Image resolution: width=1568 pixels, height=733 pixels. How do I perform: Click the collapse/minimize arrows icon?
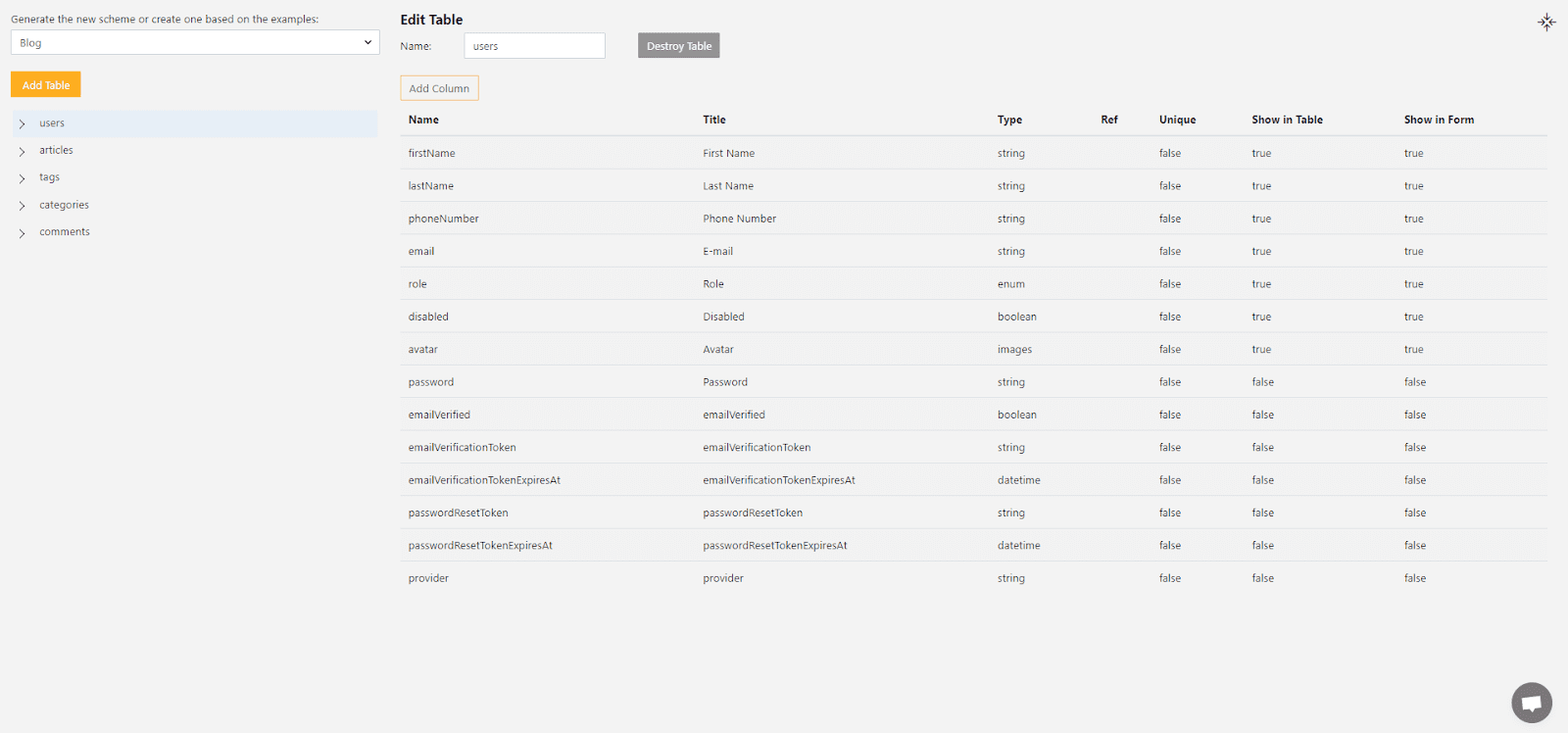[x=1546, y=22]
